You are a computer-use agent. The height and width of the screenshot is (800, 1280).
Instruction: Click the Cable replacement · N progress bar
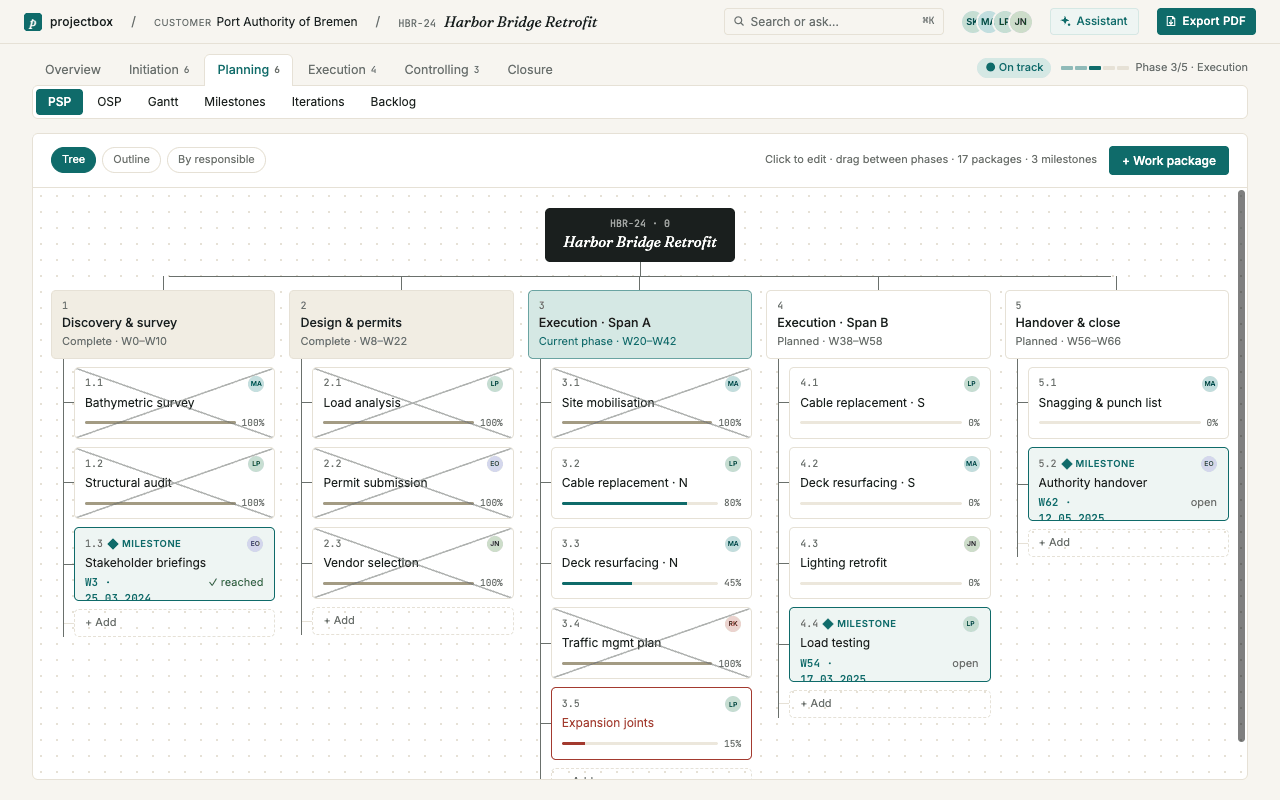639,503
